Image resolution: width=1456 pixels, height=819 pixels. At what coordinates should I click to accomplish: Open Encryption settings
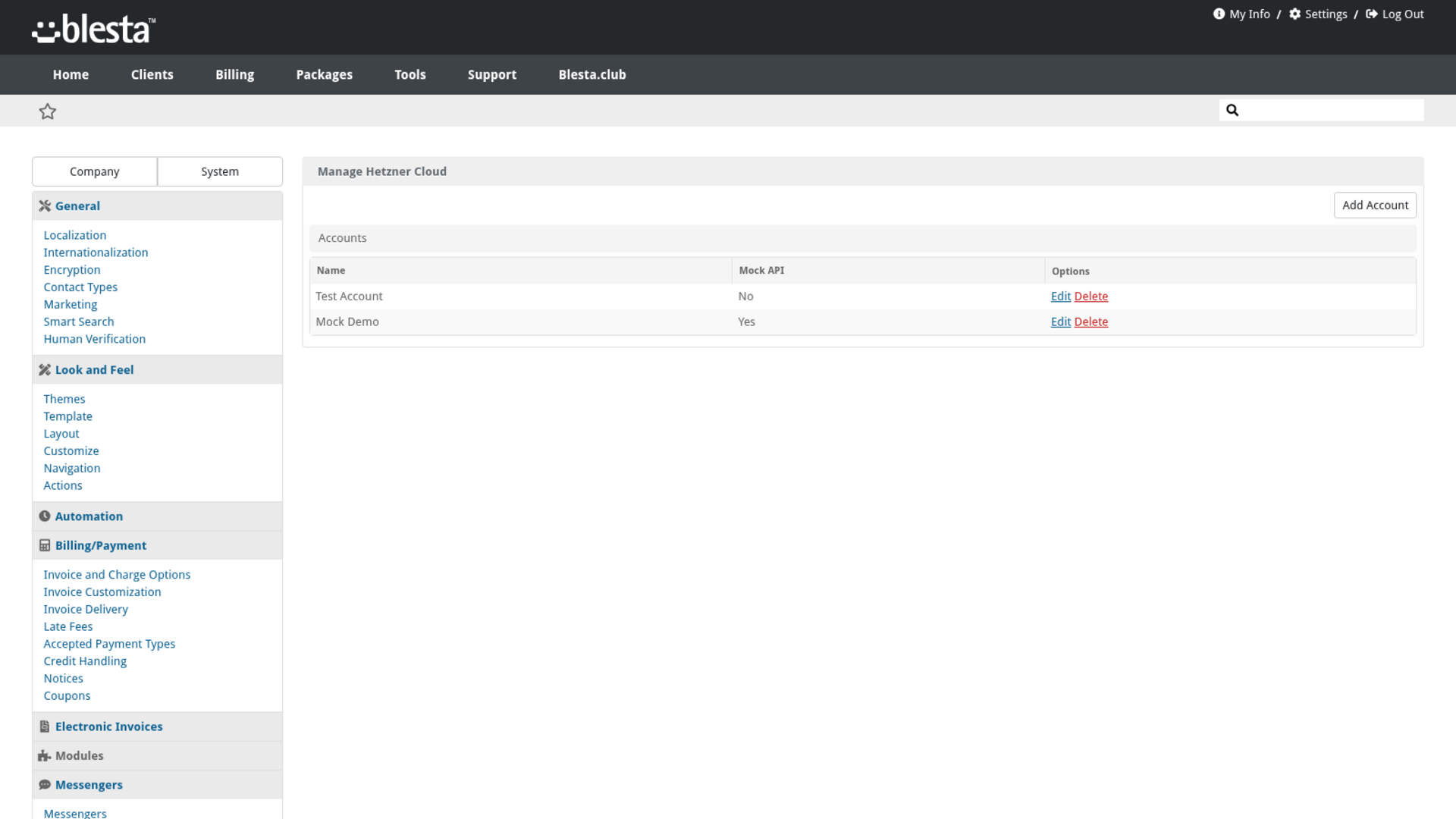pyautogui.click(x=71, y=270)
